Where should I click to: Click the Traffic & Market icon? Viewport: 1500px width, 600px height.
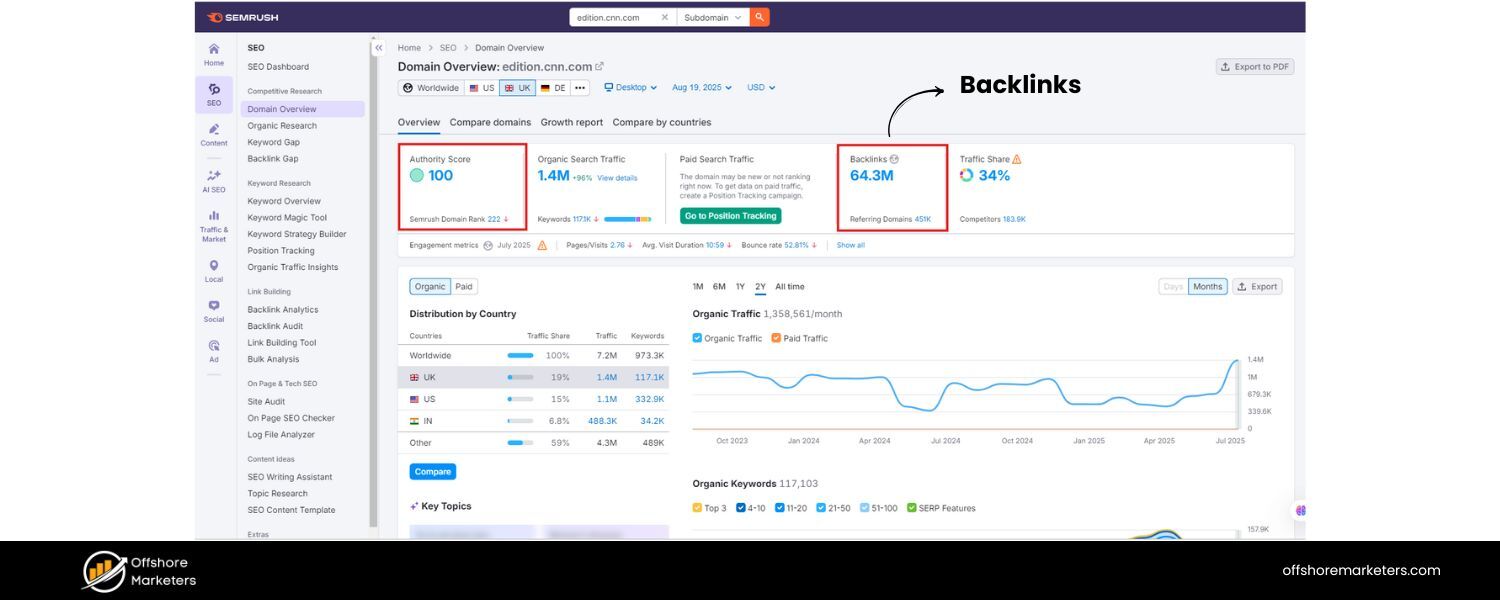pyautogui.click(x=213, y=220)
